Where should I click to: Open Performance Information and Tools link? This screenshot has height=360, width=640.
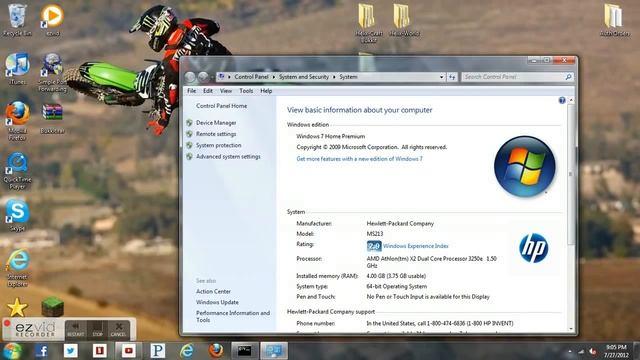(x=233, y=316)
